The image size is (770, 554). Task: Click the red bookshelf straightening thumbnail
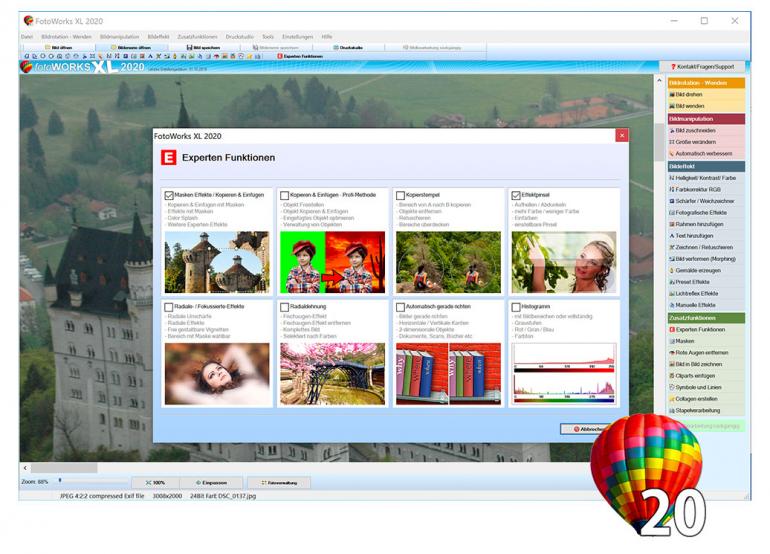(448, 374)
